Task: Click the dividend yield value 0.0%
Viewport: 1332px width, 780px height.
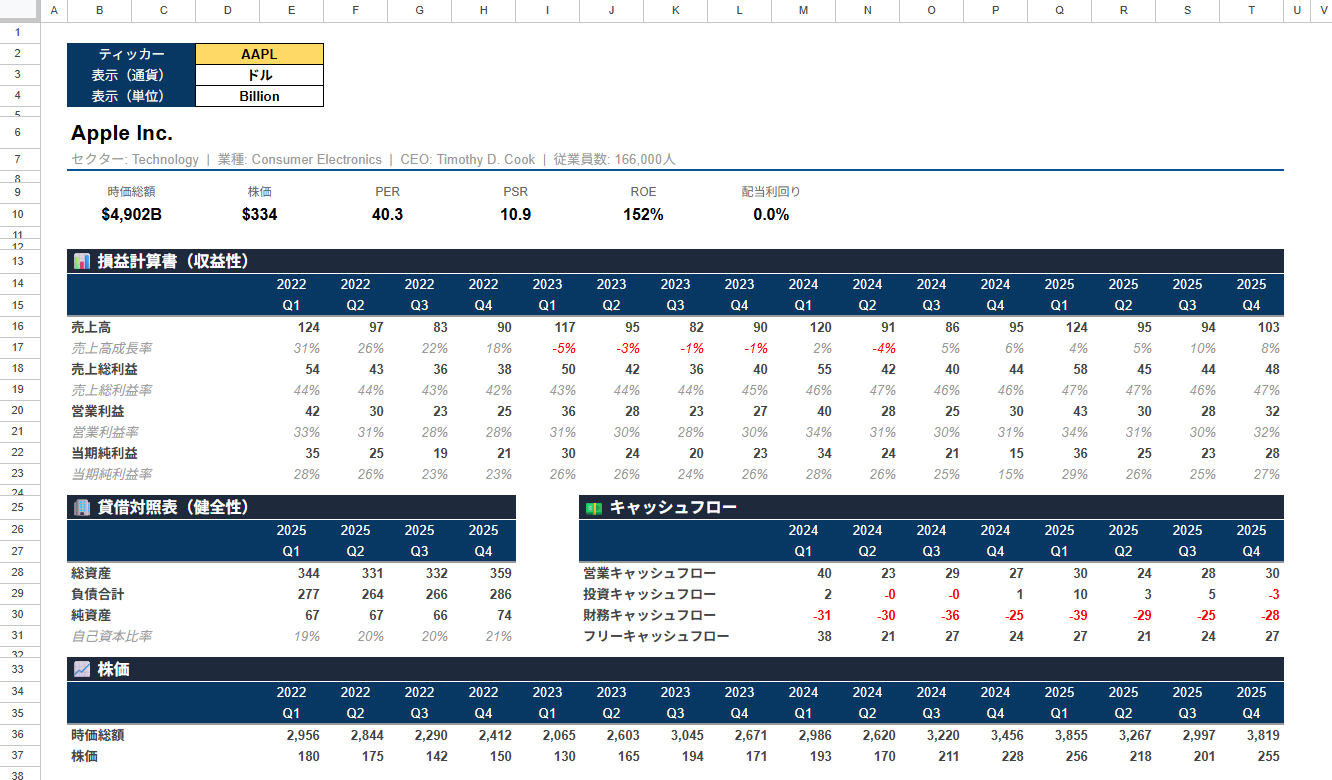Action: point(772,214)
